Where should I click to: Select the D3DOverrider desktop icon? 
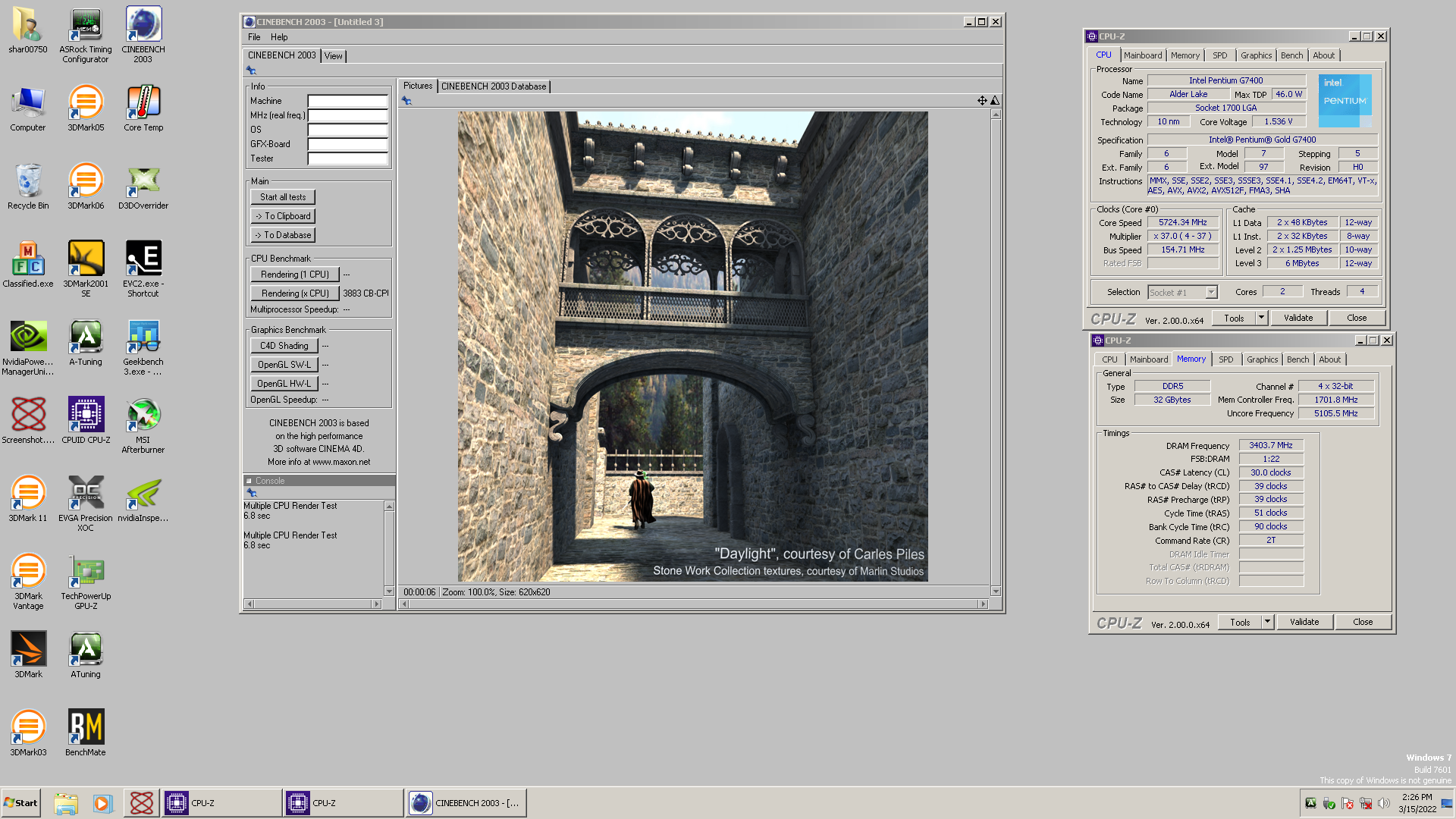click(143, 187)
